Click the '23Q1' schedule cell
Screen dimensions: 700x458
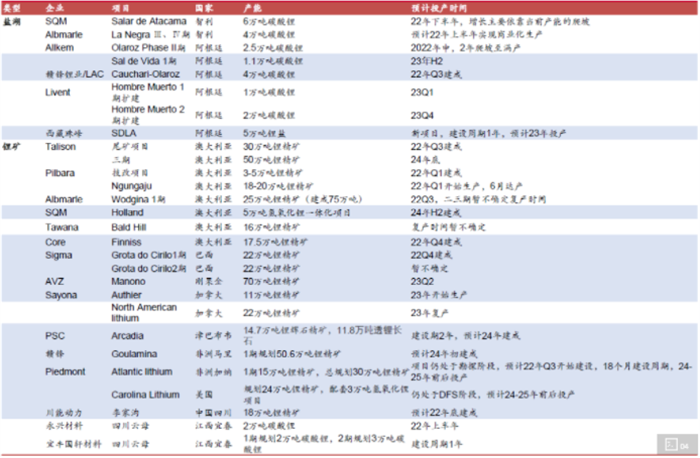(x=422, y=92)
